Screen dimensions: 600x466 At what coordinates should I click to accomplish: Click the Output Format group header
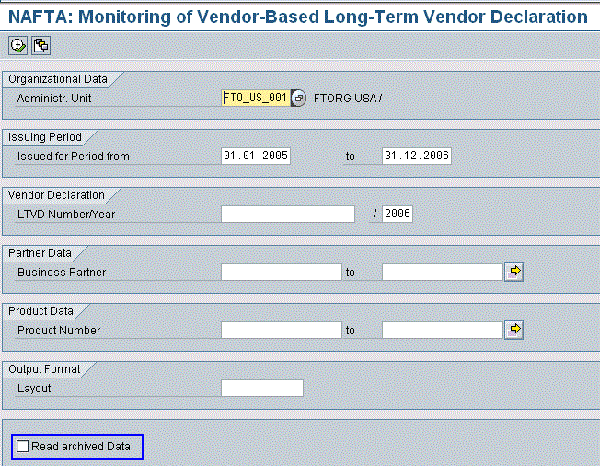pos(44,369)
